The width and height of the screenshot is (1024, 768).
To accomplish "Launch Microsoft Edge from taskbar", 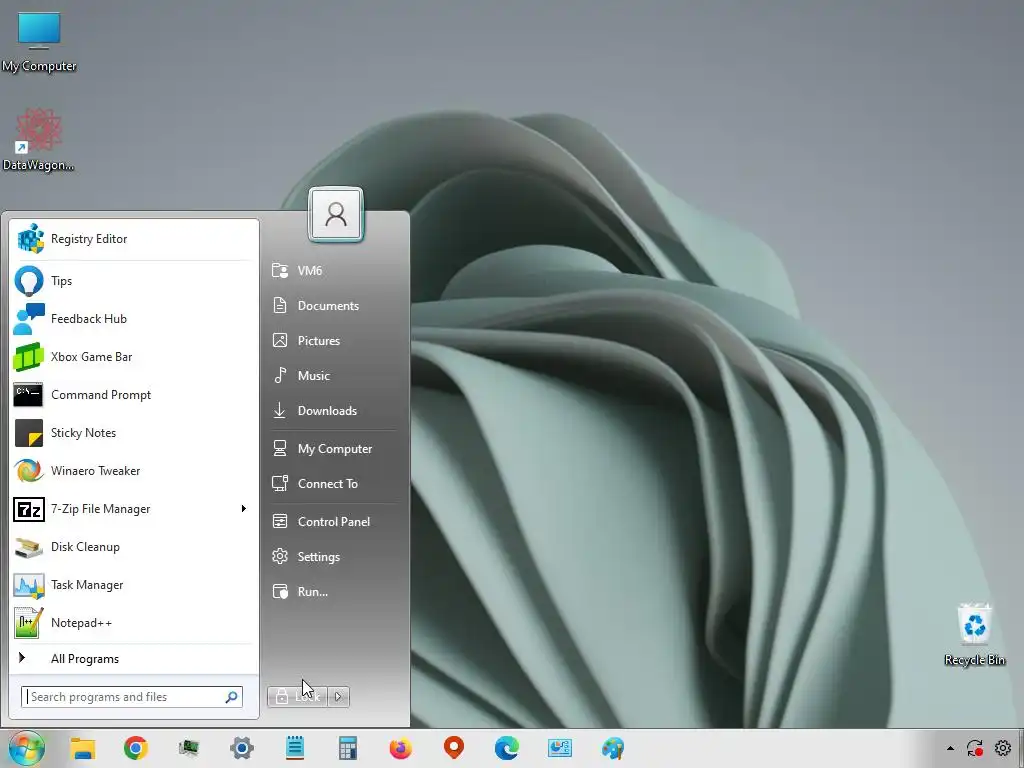I will tap(507, 748).
